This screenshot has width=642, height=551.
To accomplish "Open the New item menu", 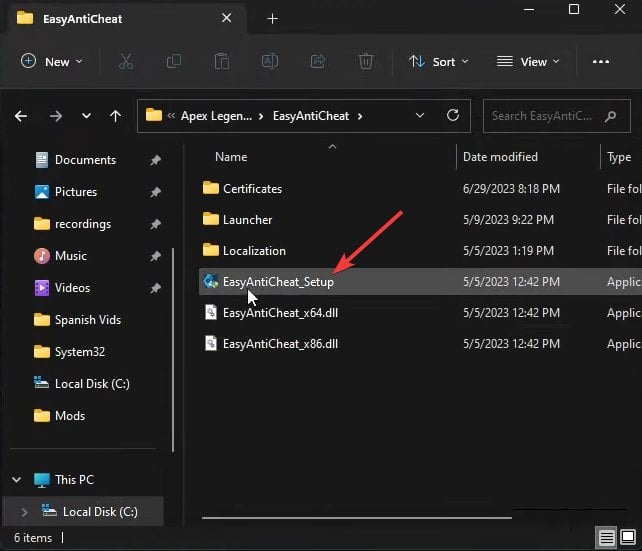I will [x=52, y=62].
